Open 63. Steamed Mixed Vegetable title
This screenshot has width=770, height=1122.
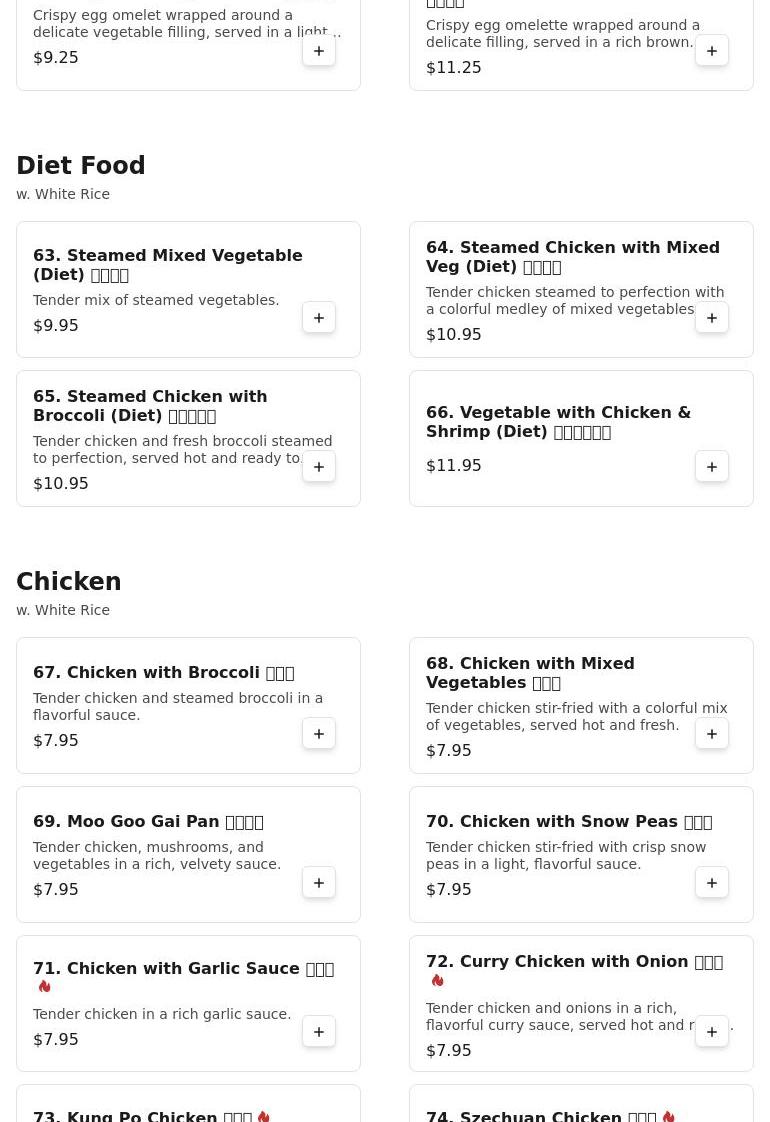(x=167, y=265)
